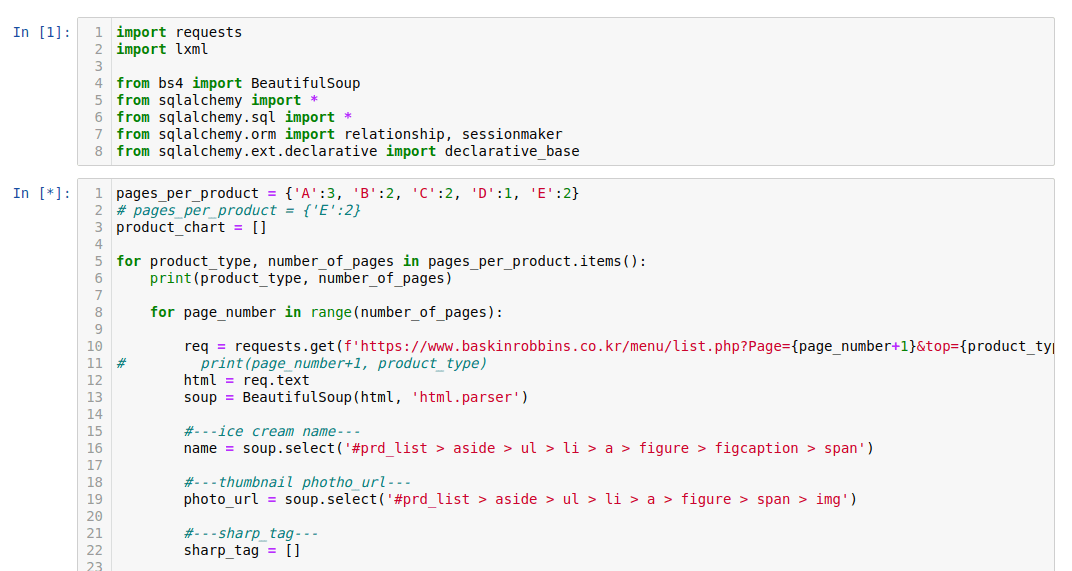Viewport: 1072px width, 571px height.
Task: Click the sqlalchemy.orm import line
Action: 339,134
